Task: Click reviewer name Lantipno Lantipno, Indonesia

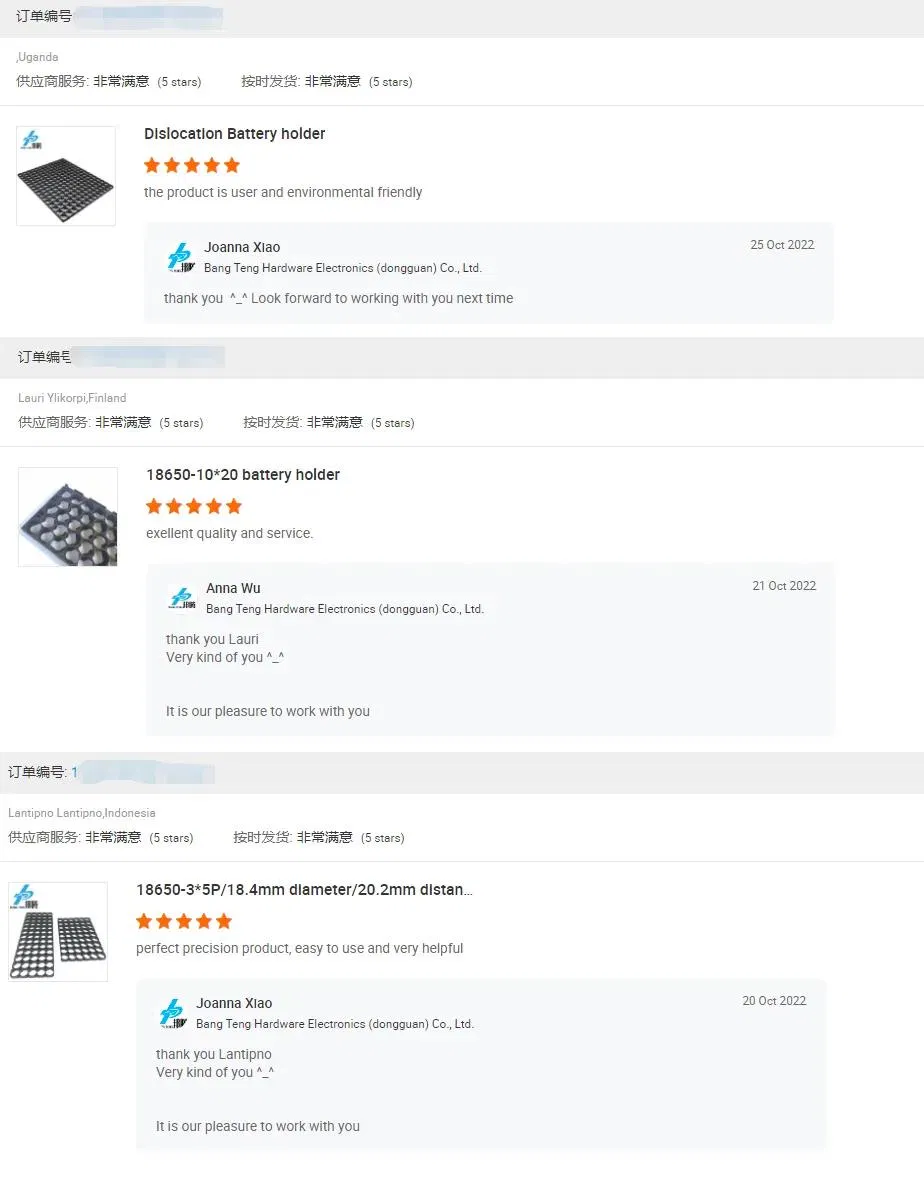Action: click(x=82, y=813)
